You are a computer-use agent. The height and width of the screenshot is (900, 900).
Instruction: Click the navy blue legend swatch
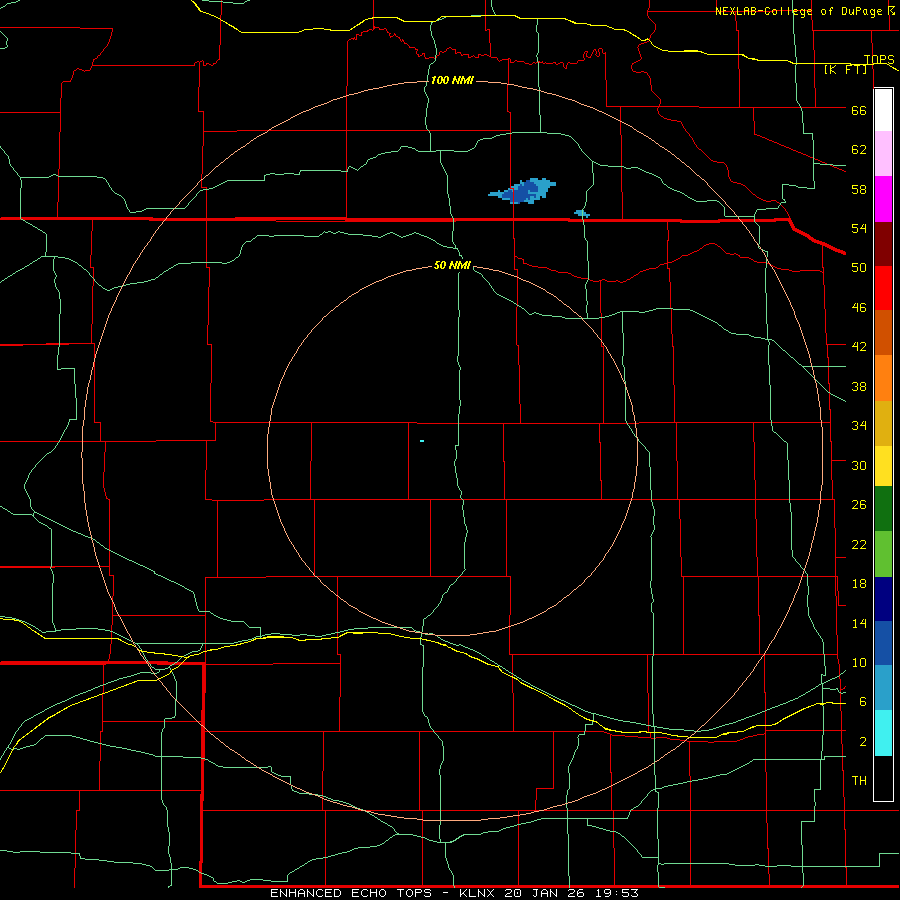point(883,599)
